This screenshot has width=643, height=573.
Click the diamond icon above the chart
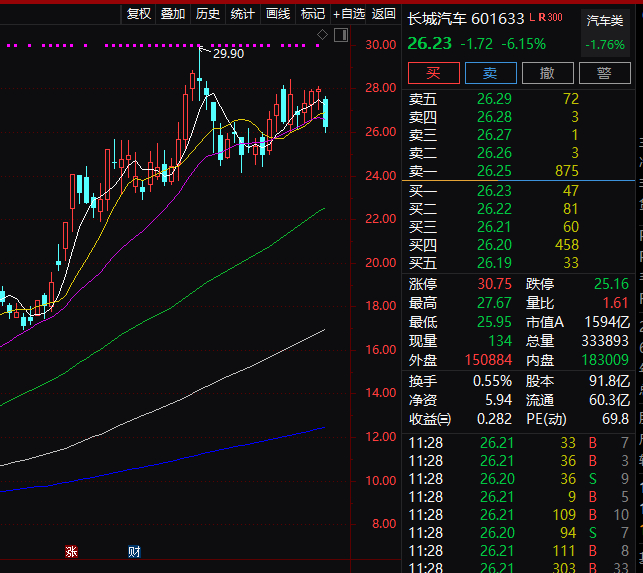pyautogui.click(x=322, y=35)
